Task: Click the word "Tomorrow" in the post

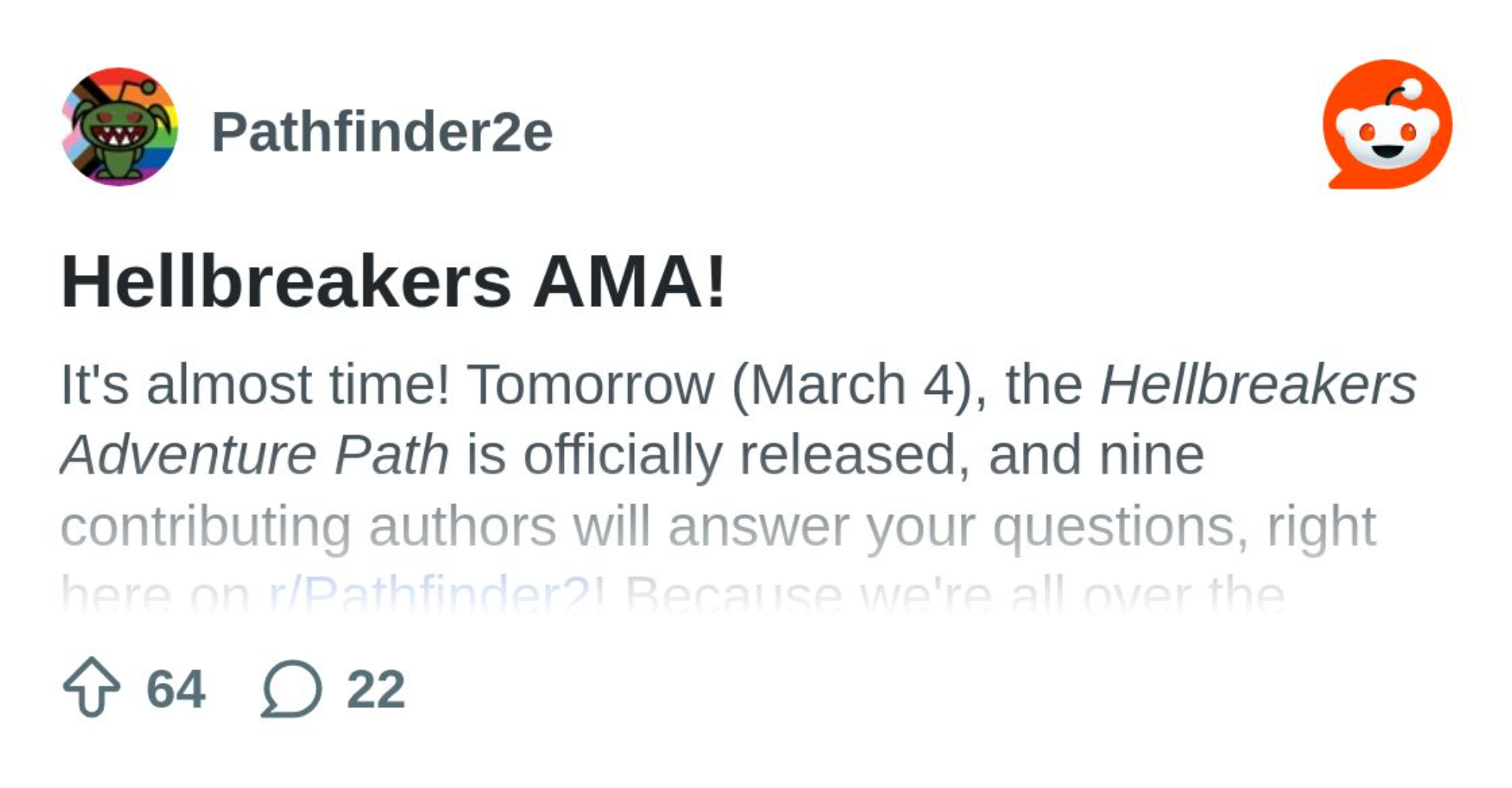Action: [x=590, y=384]
